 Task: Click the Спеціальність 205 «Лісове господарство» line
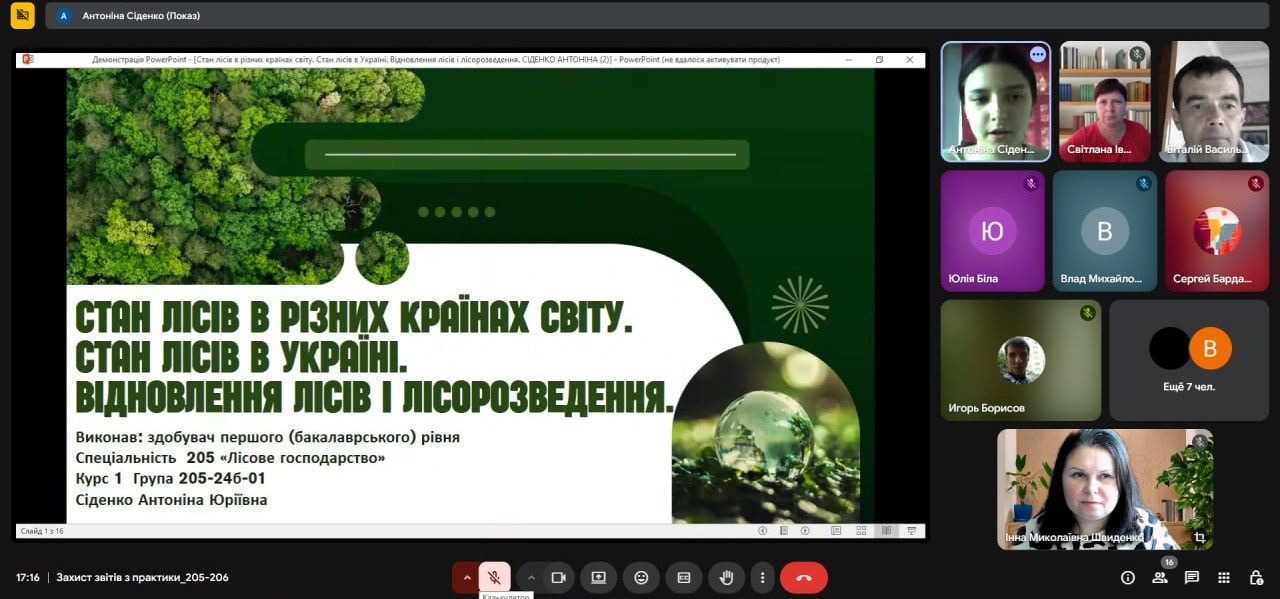click(230, 458)
